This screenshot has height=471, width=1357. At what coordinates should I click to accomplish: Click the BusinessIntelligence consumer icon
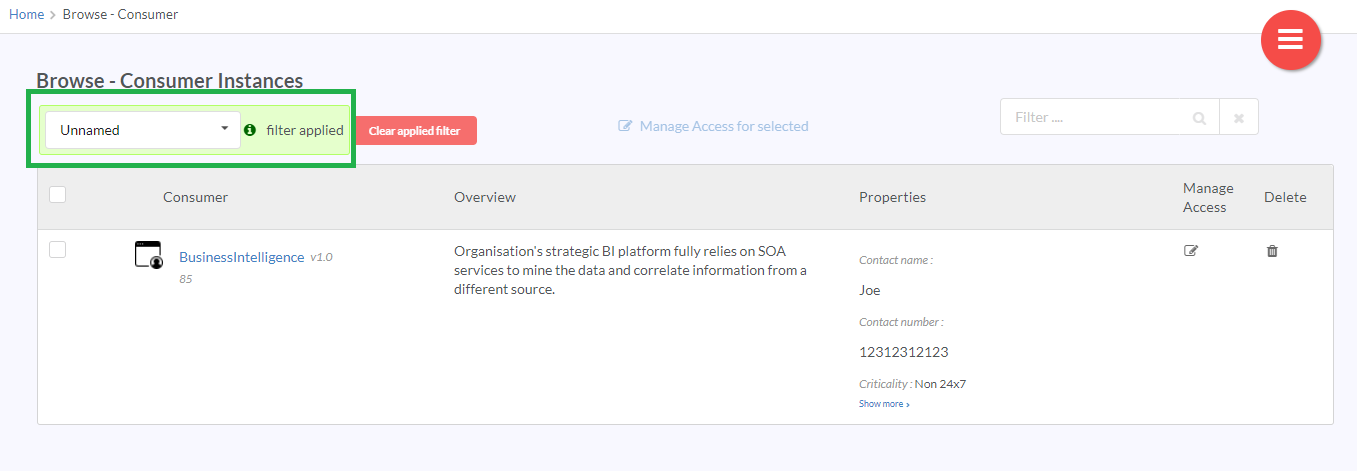point(148,255)
